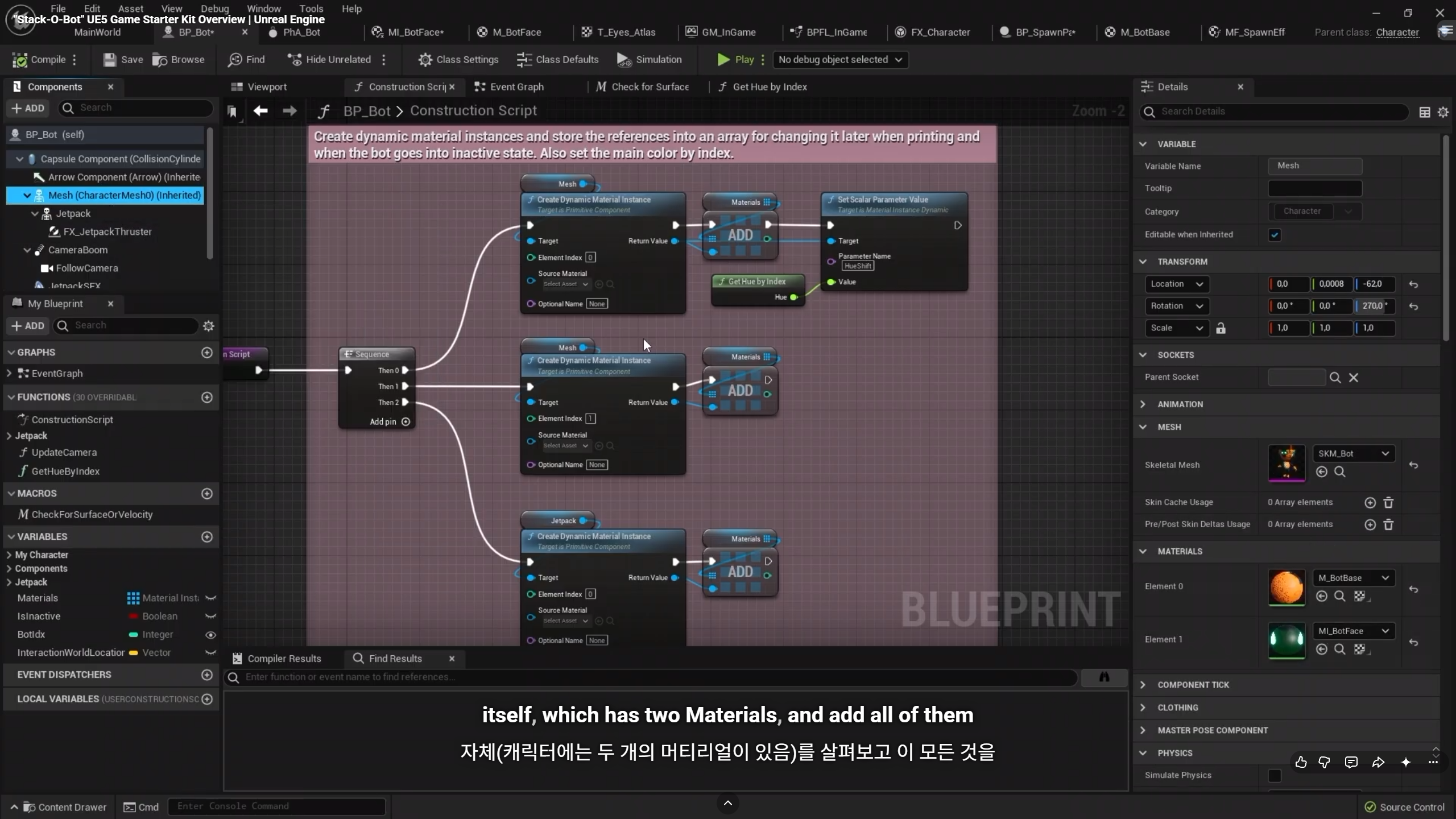The height and width of the screenshot is (819, 1456).
Task: Clear the Parent Socket
Action: 1354,378
